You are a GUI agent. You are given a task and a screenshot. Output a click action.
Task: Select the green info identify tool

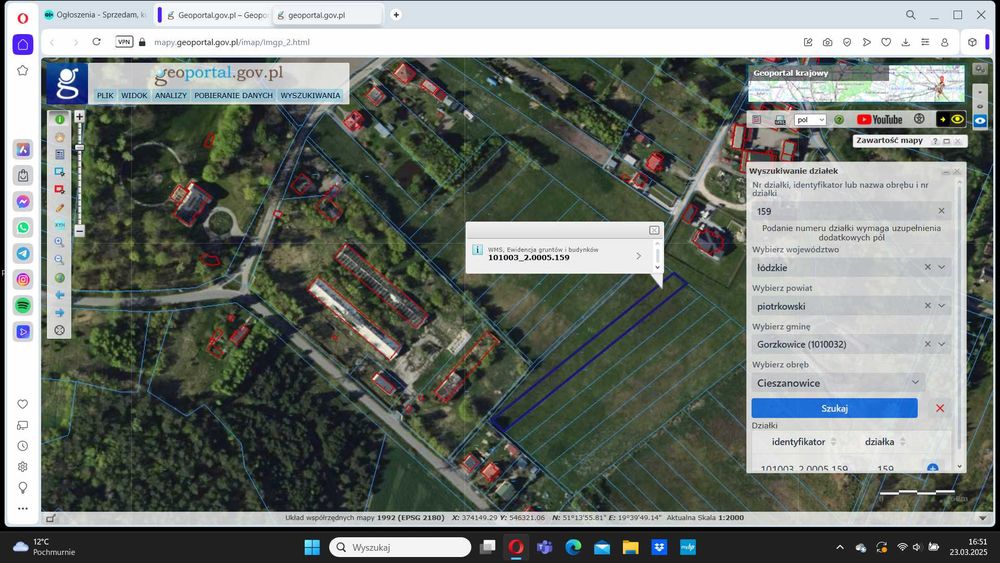coord(59,119)
